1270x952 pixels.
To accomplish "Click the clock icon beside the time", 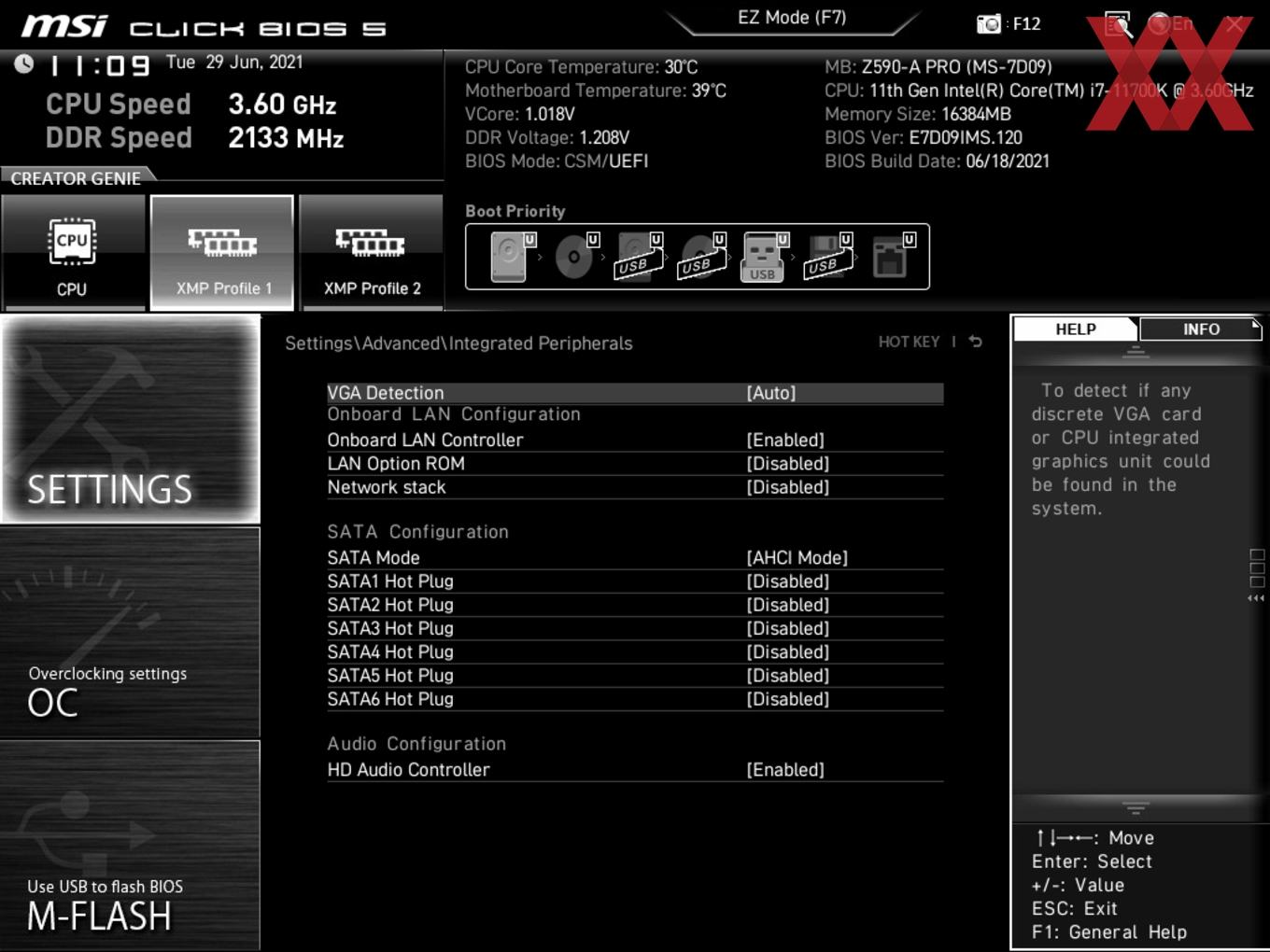I will (x=24, y=63).
